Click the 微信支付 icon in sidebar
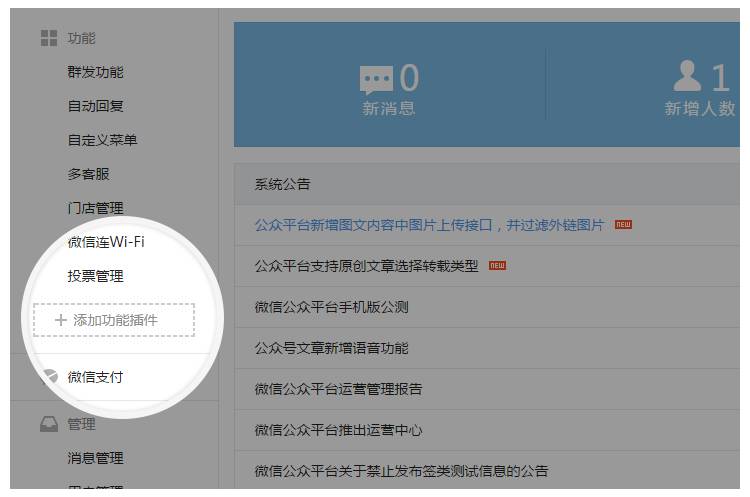 48,377
